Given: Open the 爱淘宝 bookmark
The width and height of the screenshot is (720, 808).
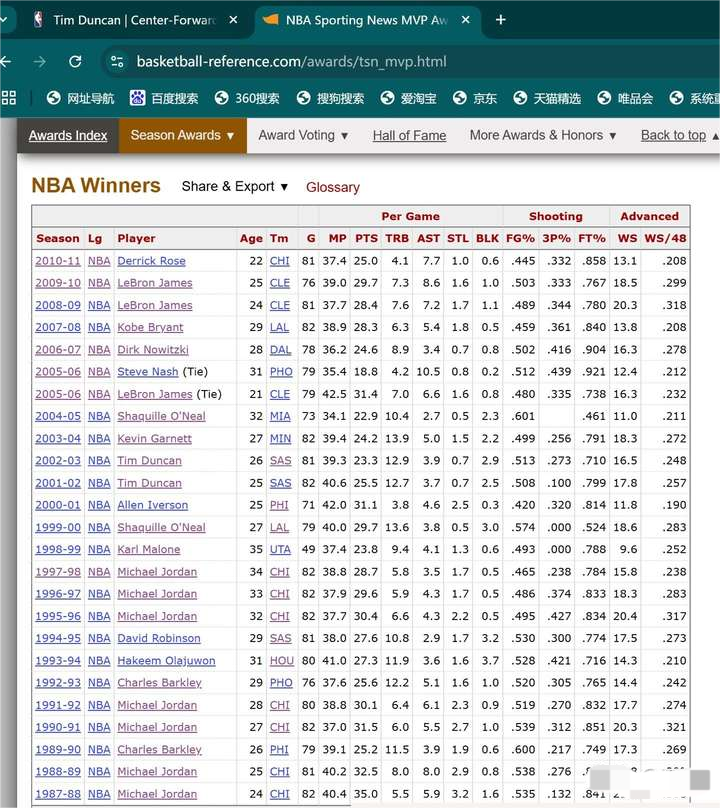Looking at the screenshot, I should pos(409,98).
